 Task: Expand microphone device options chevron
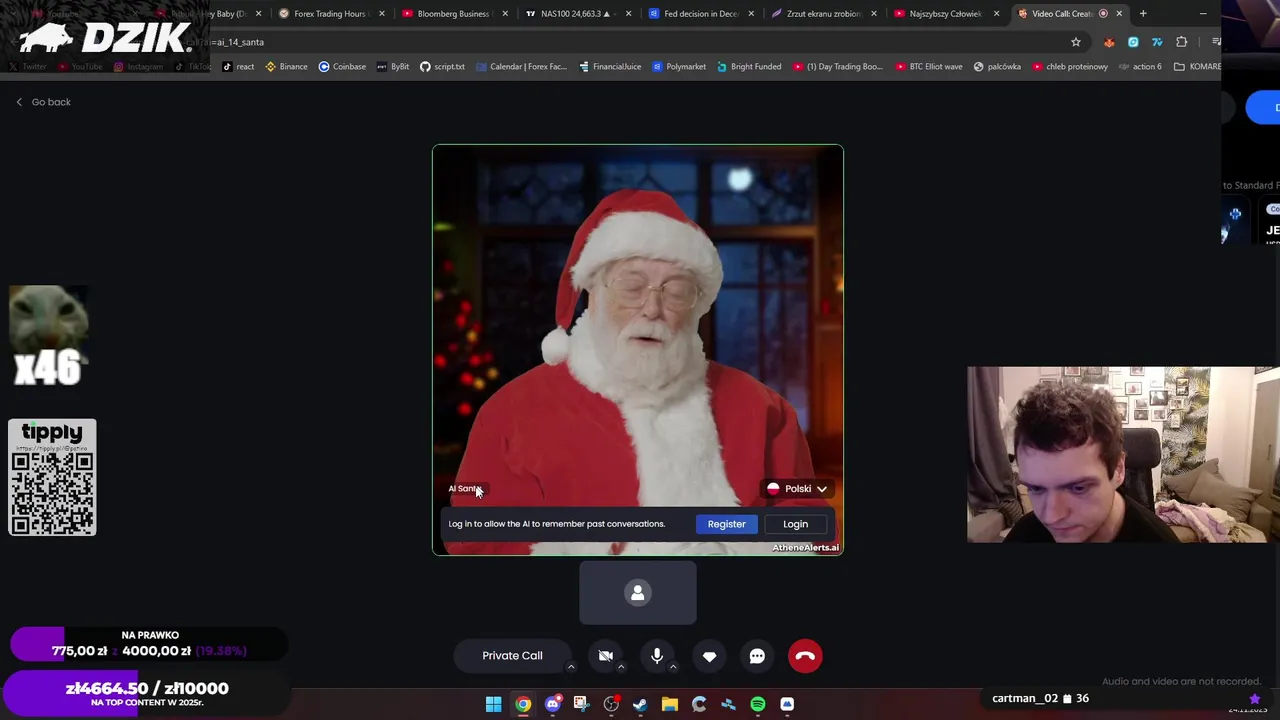pyautogui.click(x=673, y=667)
